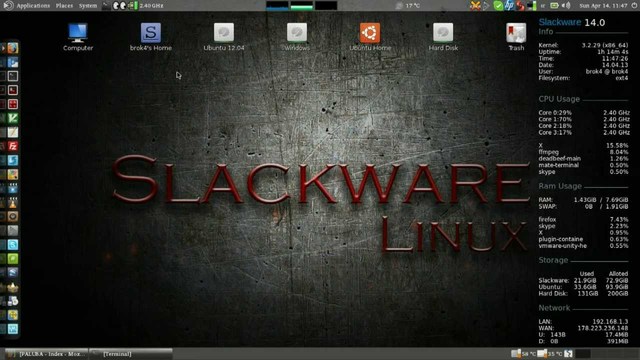Open the Places menu
This screenshot has width=640, height=360.
(64, 6)
